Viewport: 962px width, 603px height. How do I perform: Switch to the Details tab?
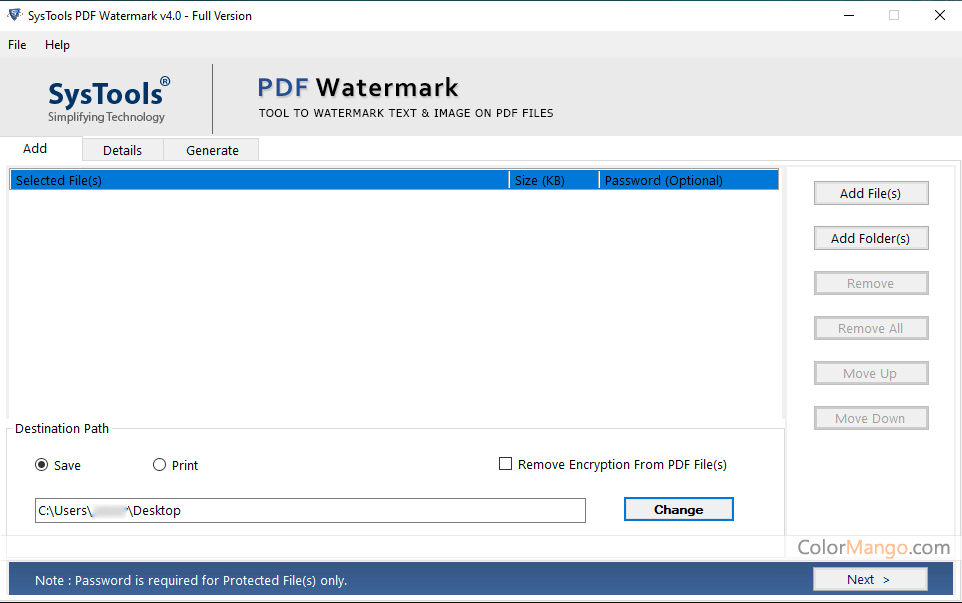click(122, 150)
